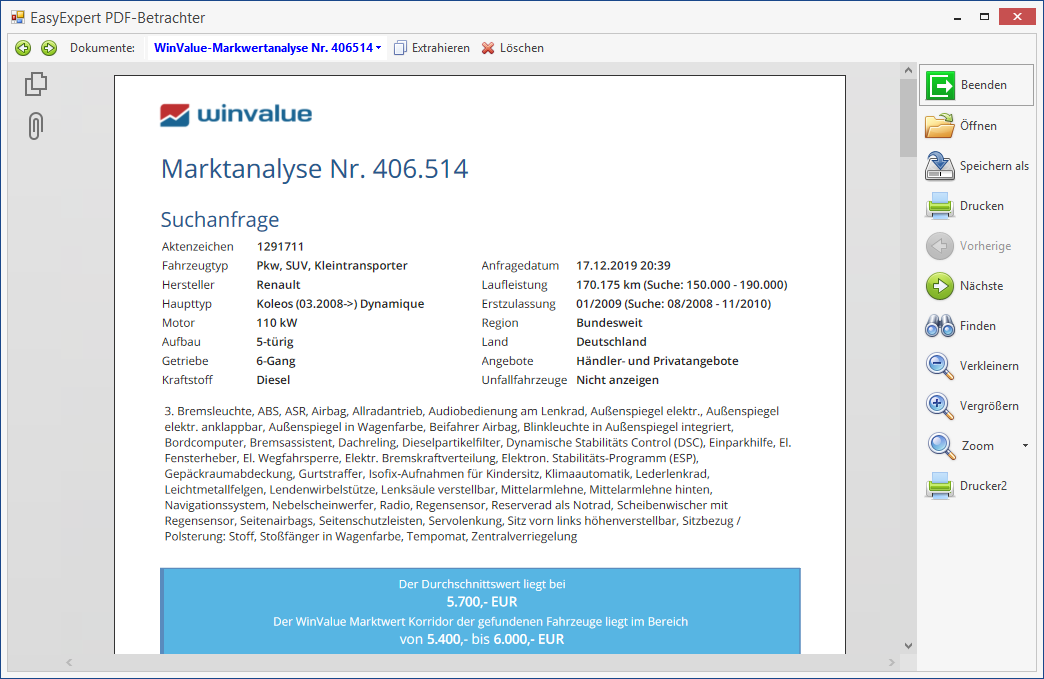Click the winvalue logo in the document
This screenshot has height=679, width=1044.
236,114
